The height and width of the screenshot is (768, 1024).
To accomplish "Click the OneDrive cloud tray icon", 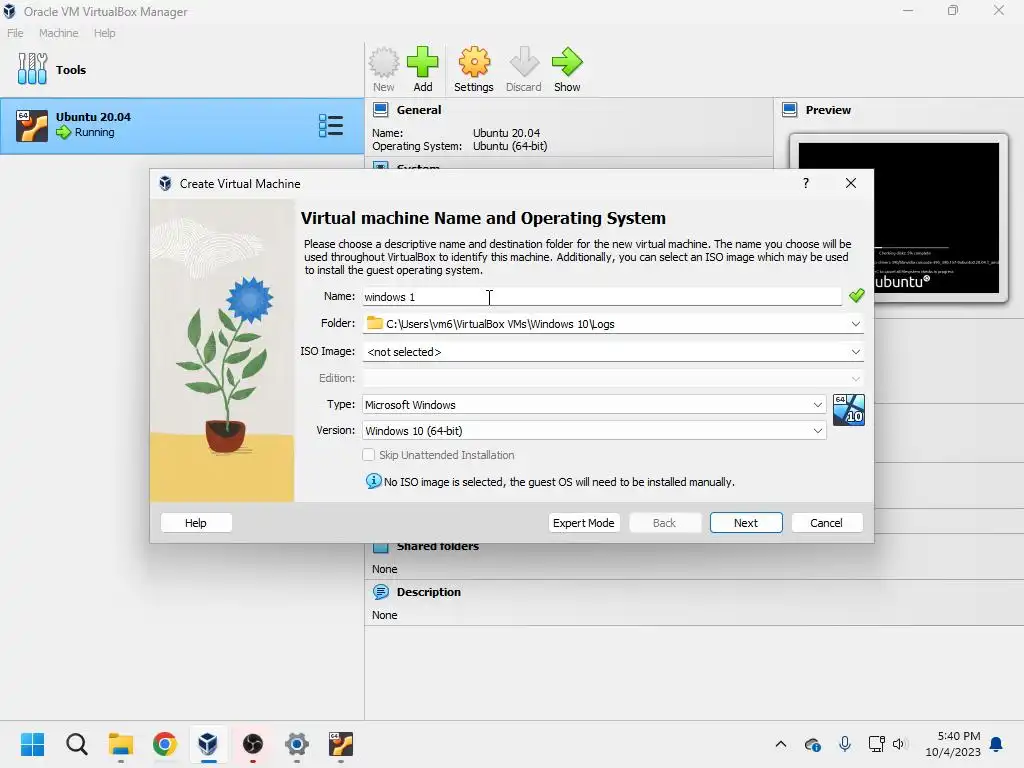I will (812, 744).
